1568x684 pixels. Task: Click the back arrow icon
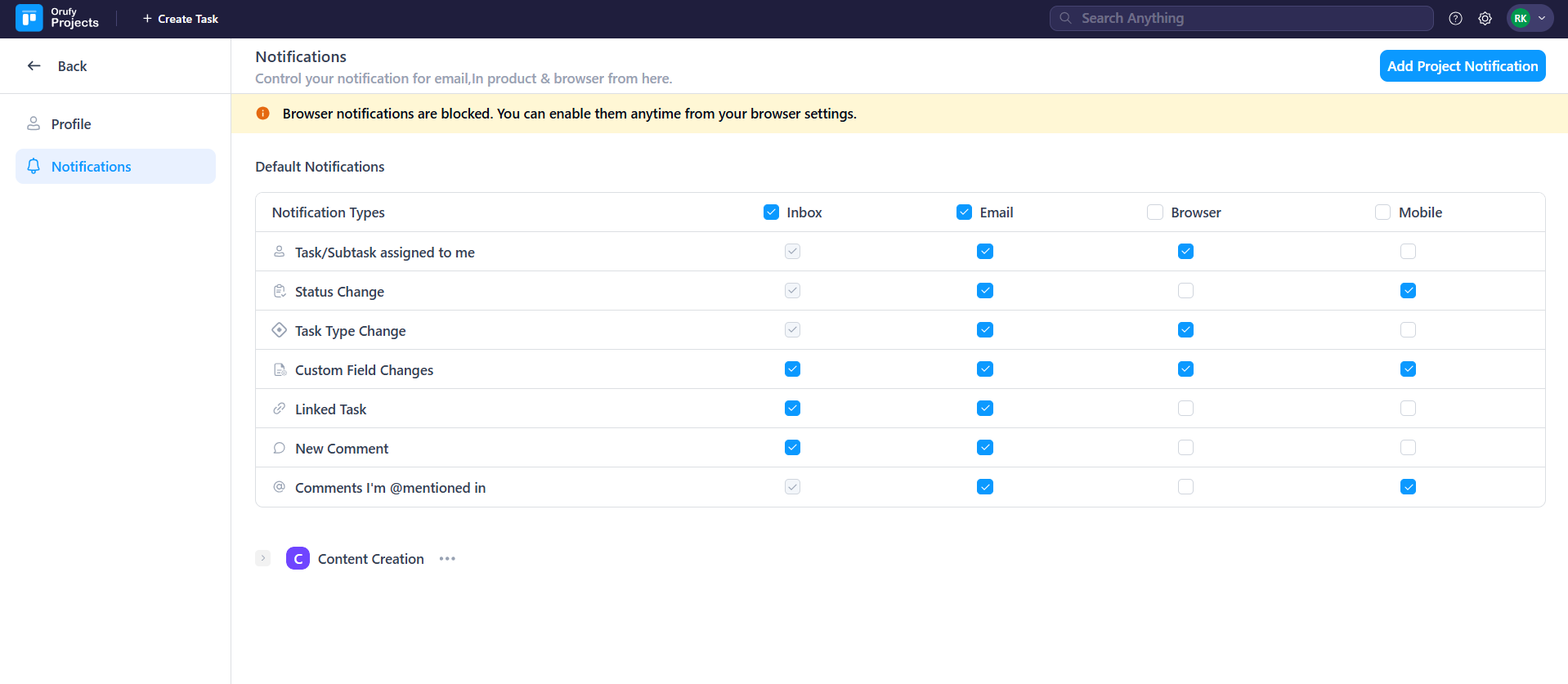34,66
